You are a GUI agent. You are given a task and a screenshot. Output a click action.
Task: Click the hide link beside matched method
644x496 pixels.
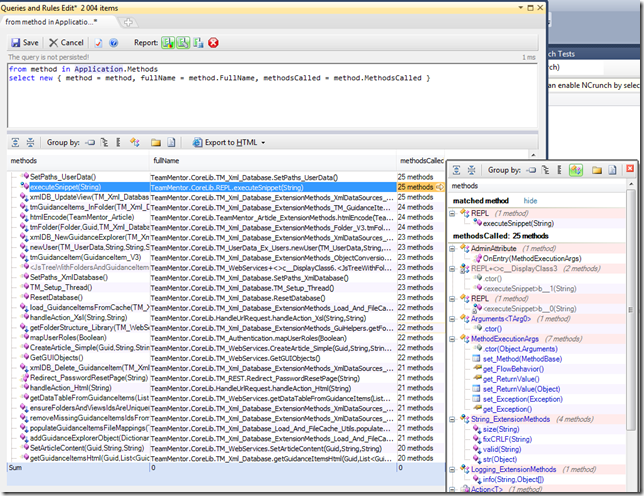pyautogui.click(x=531, y=201)
